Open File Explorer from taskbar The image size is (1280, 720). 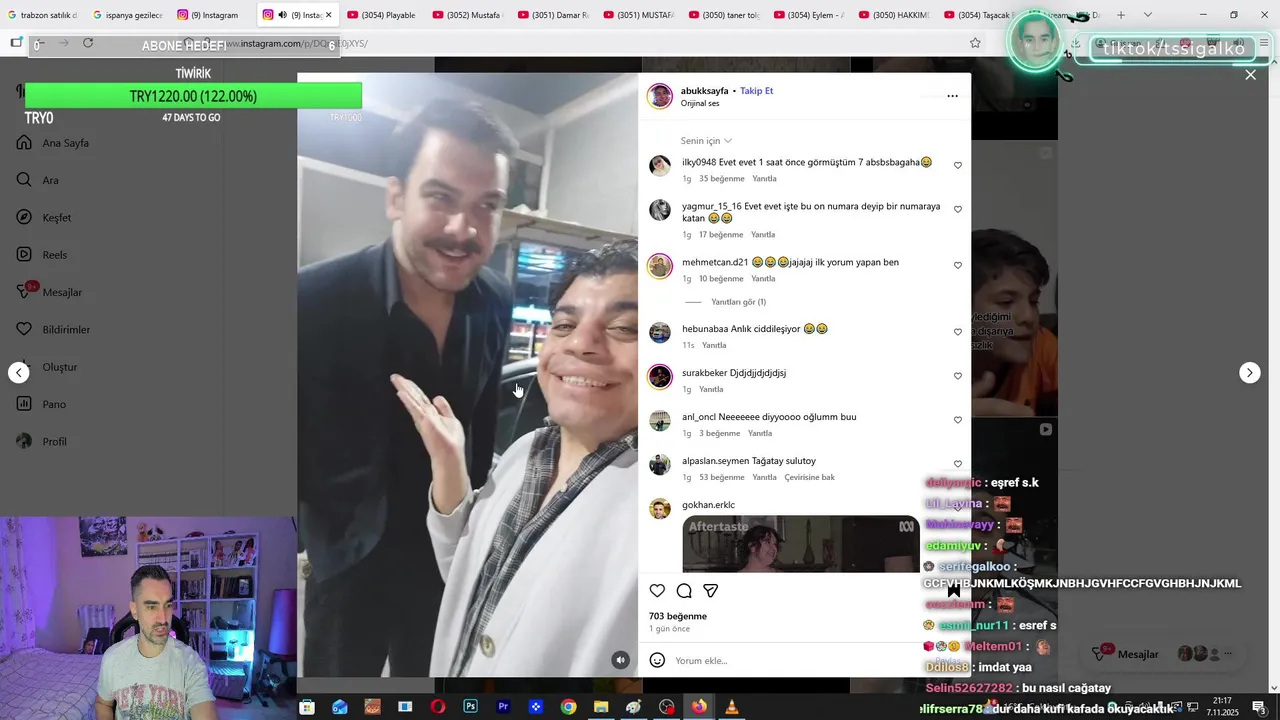coord(601,707)
